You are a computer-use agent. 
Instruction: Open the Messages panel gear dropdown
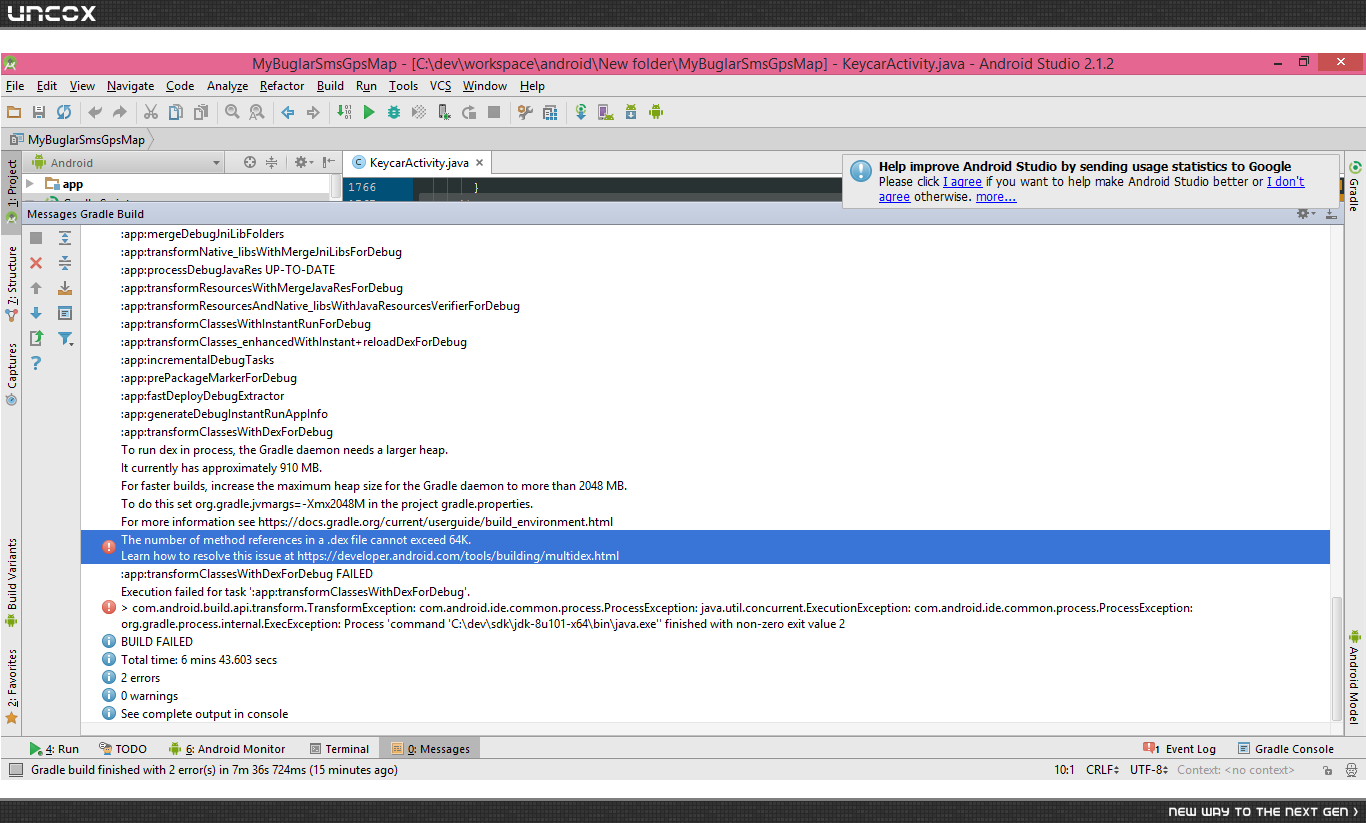coord(1305,213)
